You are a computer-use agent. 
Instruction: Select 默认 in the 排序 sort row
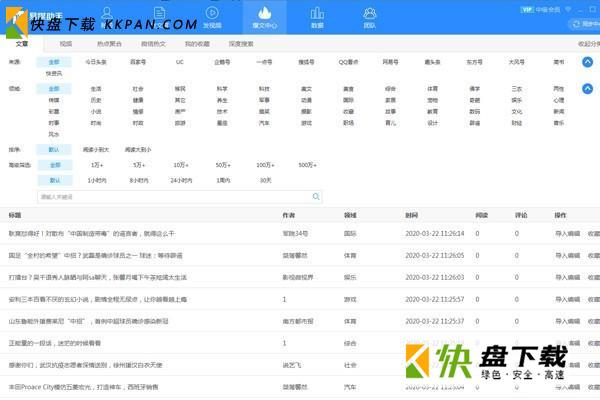(54, 150)
